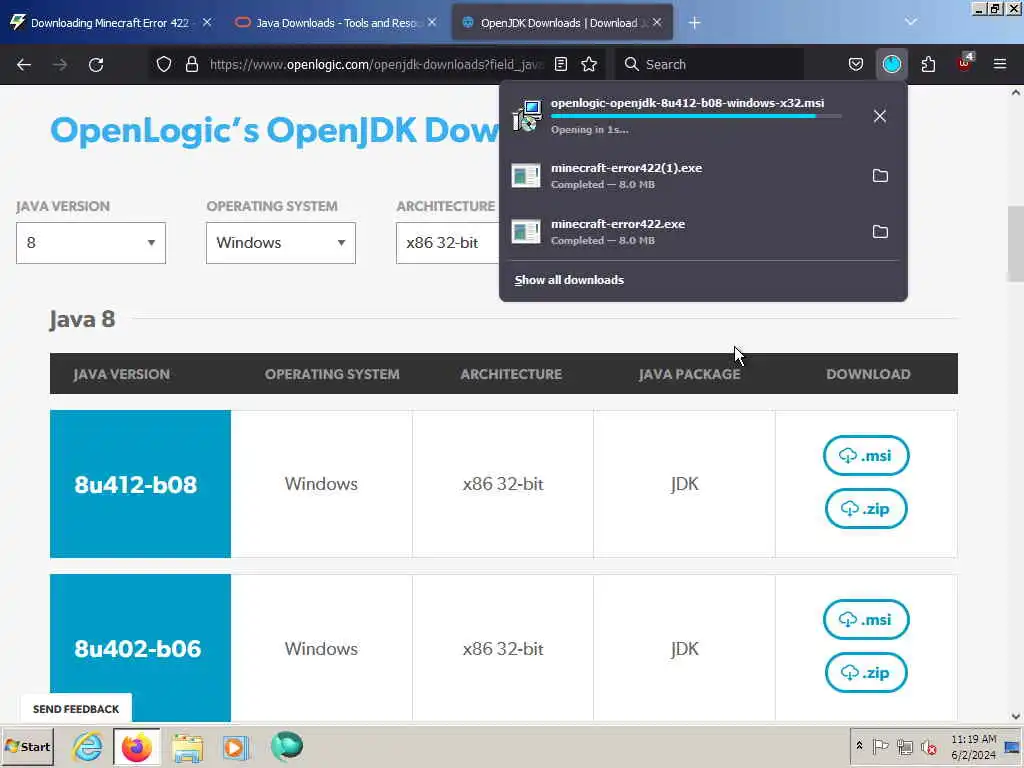
Task: Toggle the downloads panel toolbar button
Action: click(x=891, y=64)
